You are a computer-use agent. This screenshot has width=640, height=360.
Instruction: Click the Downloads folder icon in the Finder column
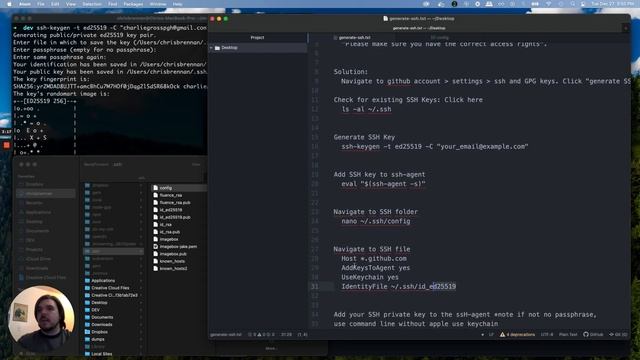(x=87, y=325)
